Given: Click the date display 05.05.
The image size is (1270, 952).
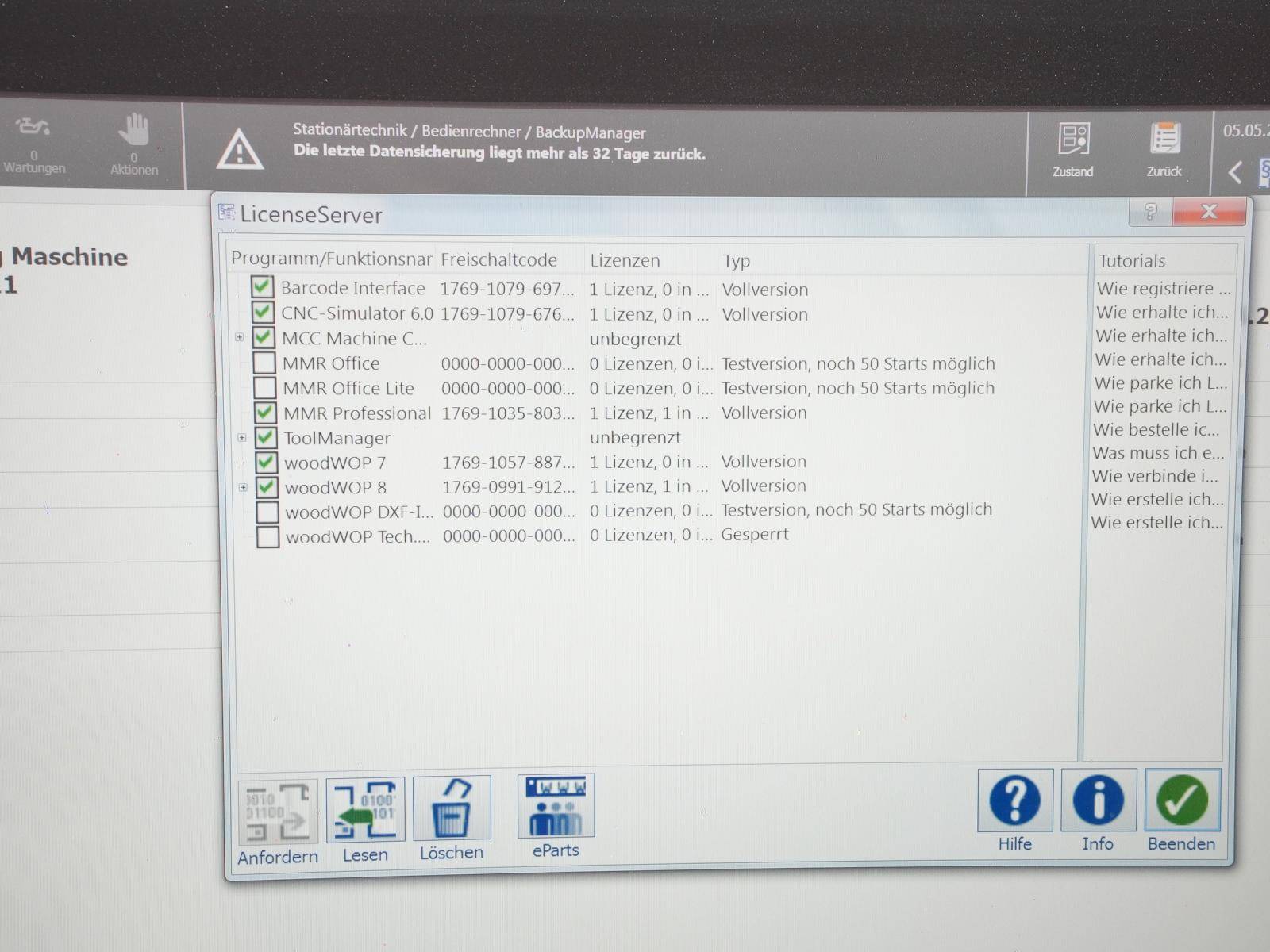Looking at the screenshot, I should [x=1246, y=131].
